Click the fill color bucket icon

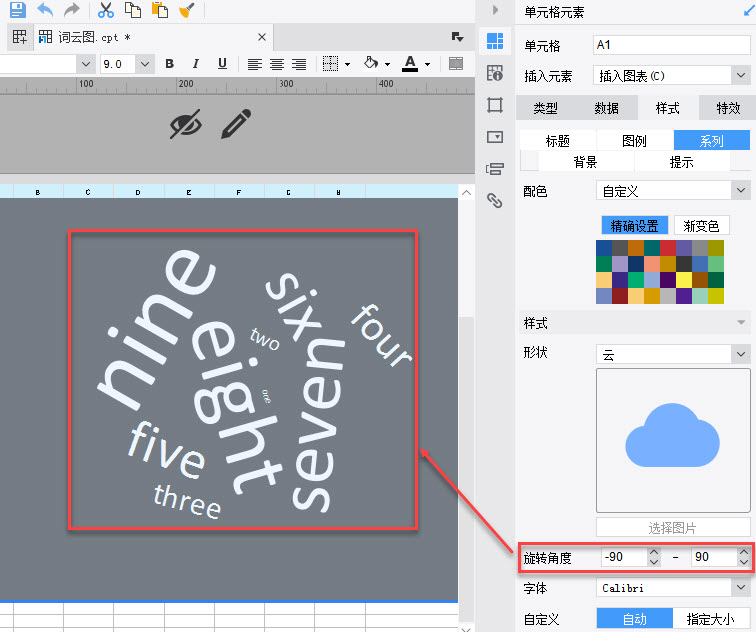[x=371, y=63]
